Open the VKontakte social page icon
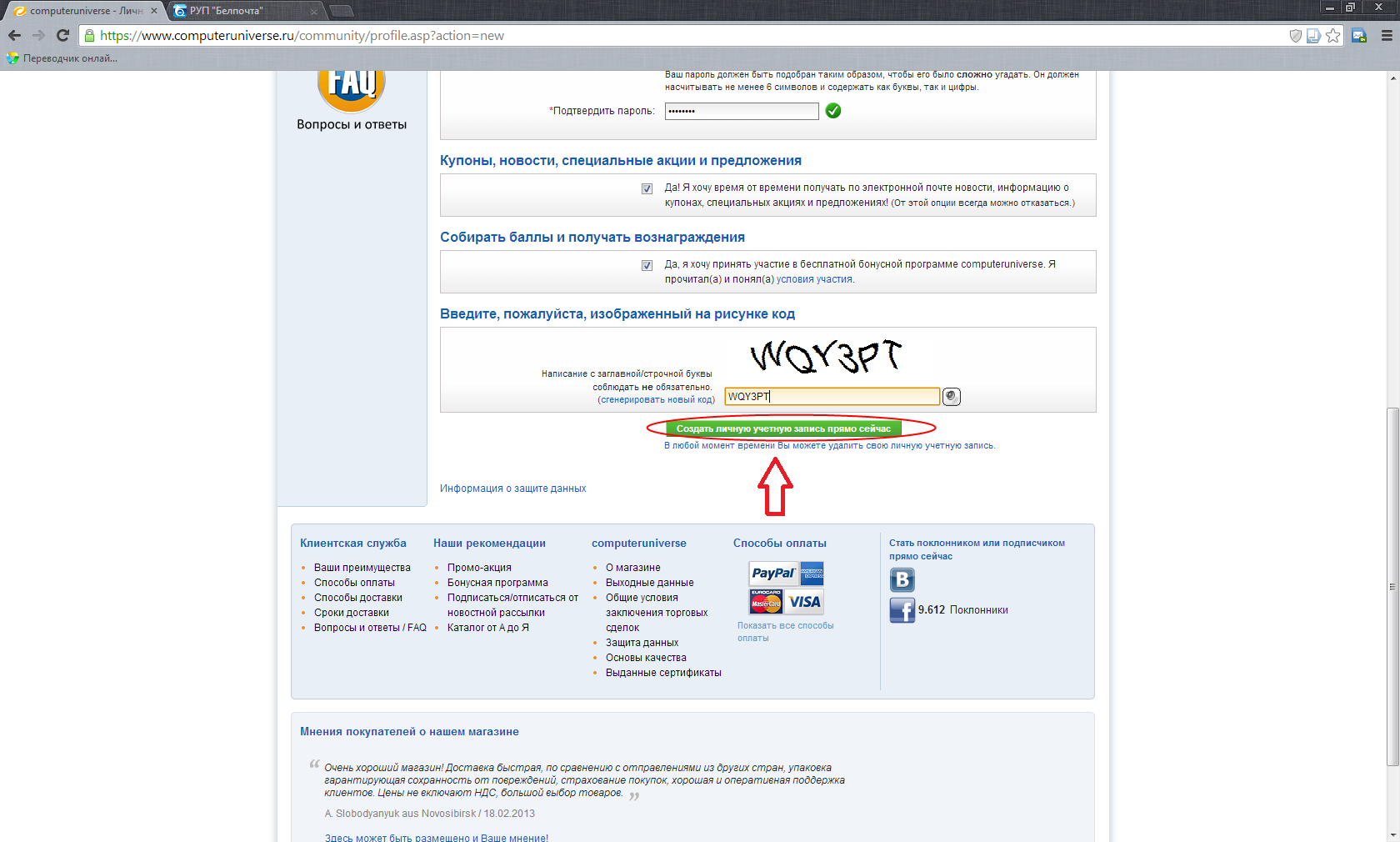This screenshot has height=842, width=1400. coord(902,579)
